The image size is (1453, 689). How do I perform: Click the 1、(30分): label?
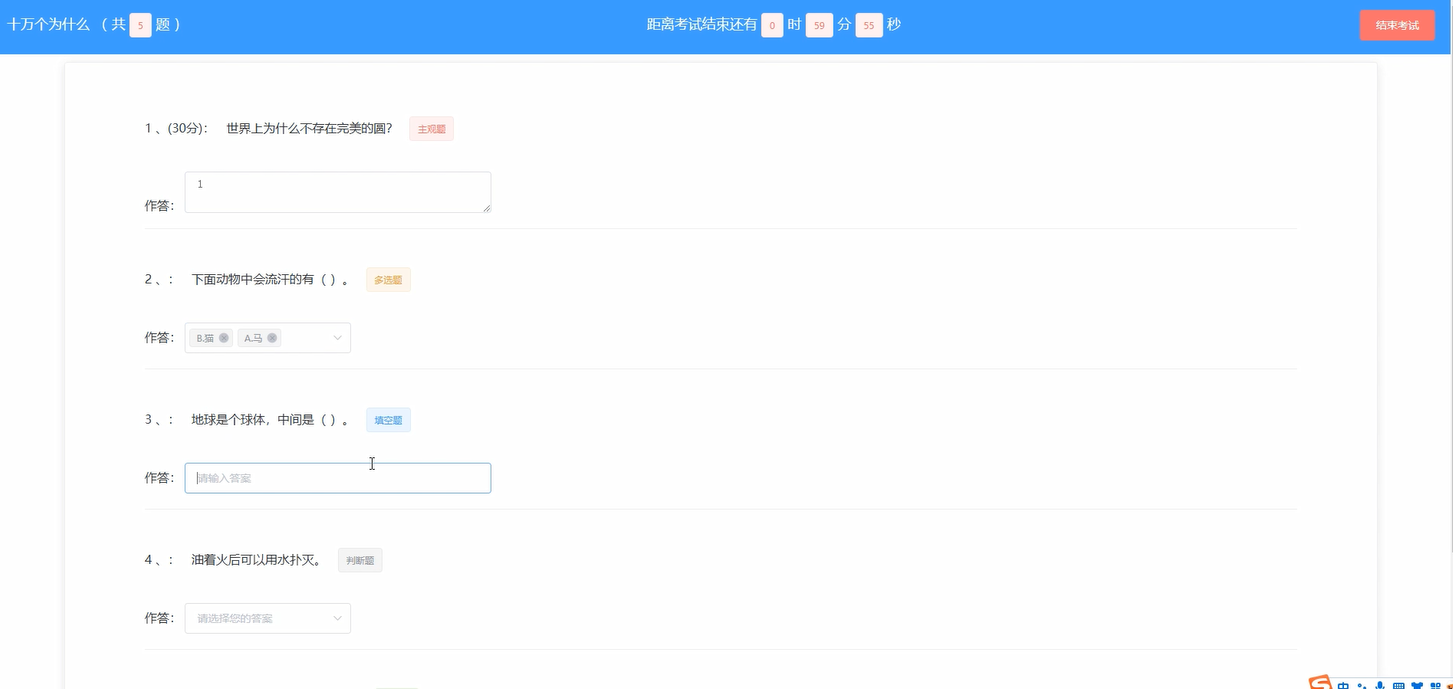[x=176, y=128]
